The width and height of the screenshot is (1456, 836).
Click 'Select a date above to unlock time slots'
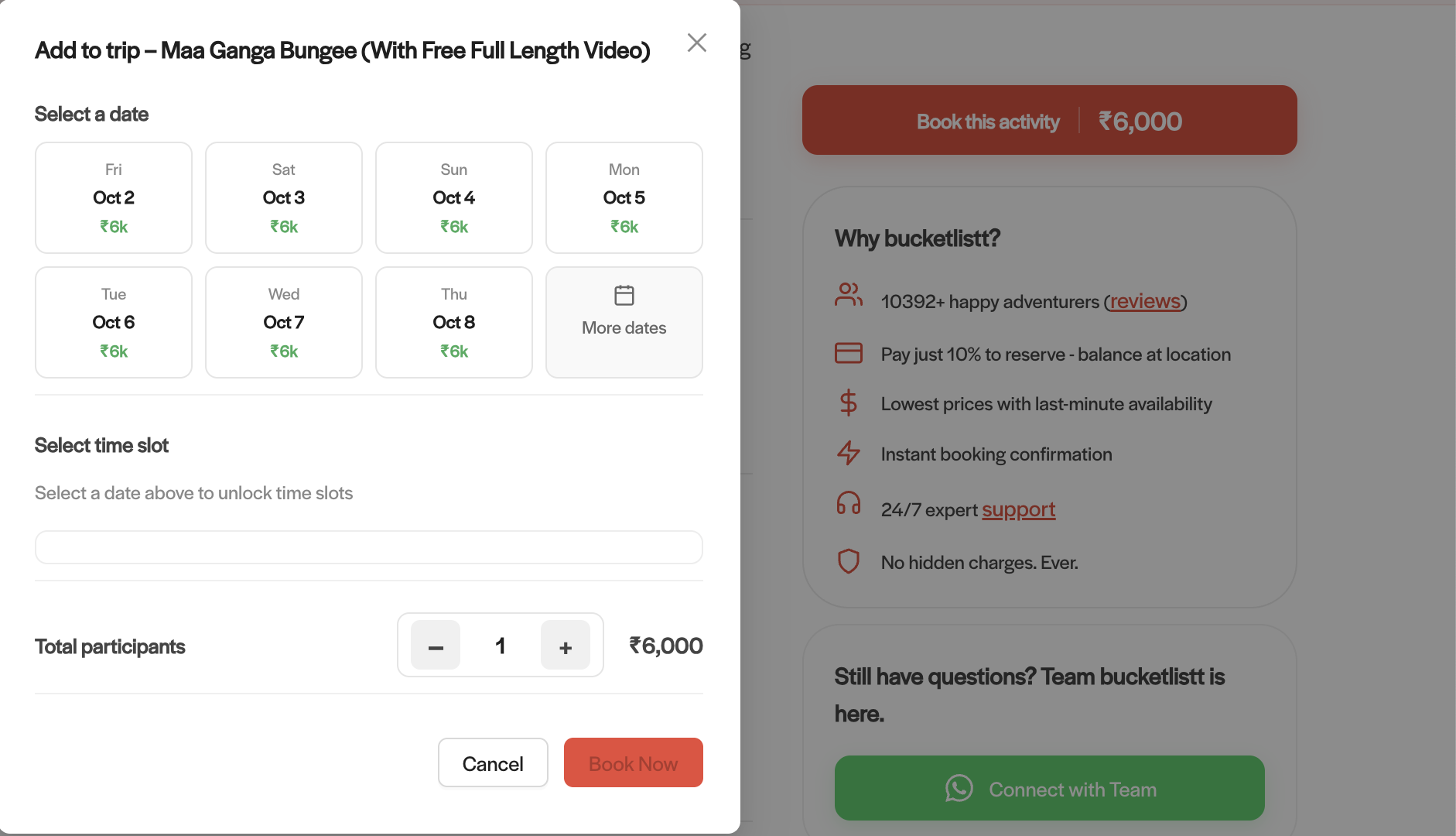pyautogui.click(x=193, y=493)
